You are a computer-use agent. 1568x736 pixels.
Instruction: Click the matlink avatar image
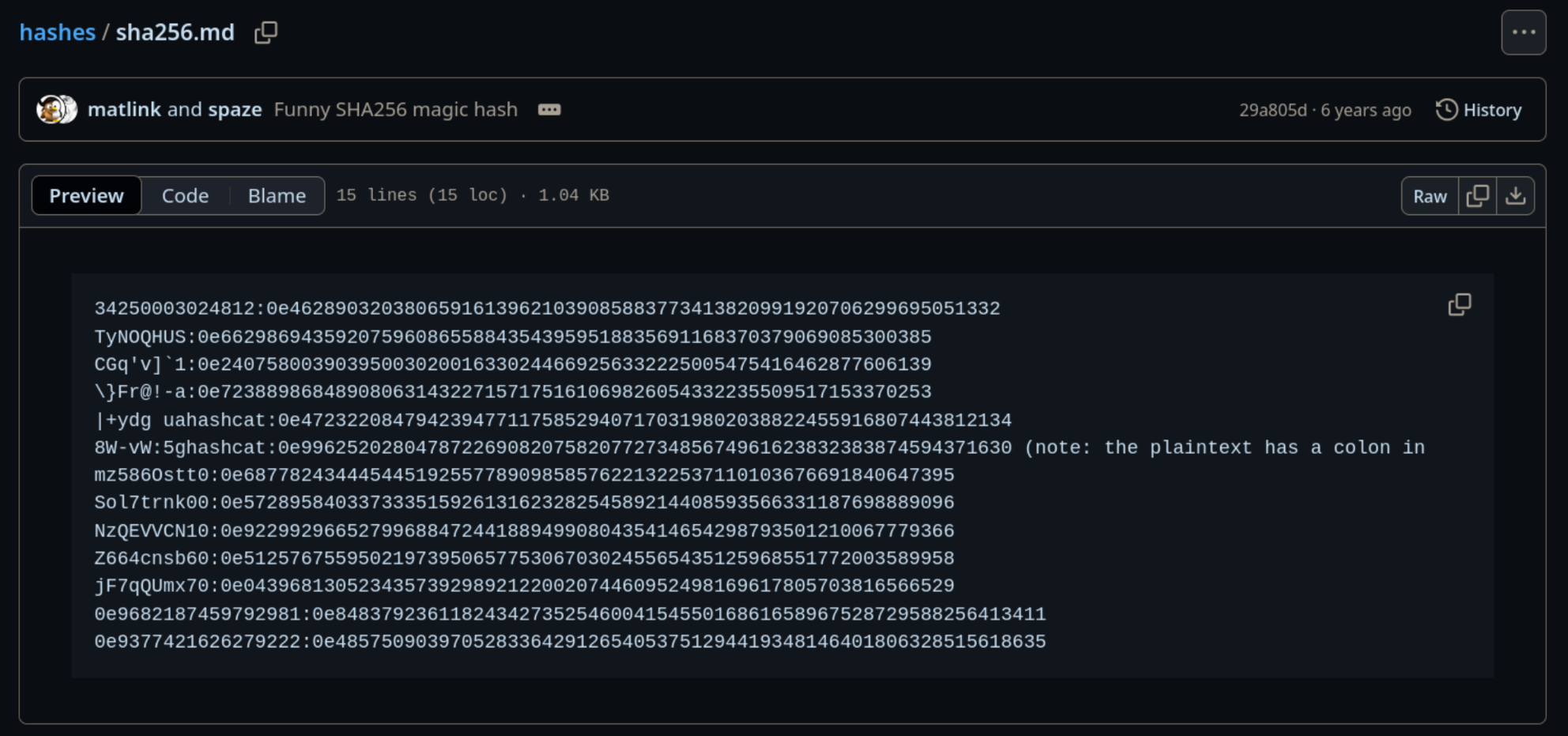pos(51,110)
